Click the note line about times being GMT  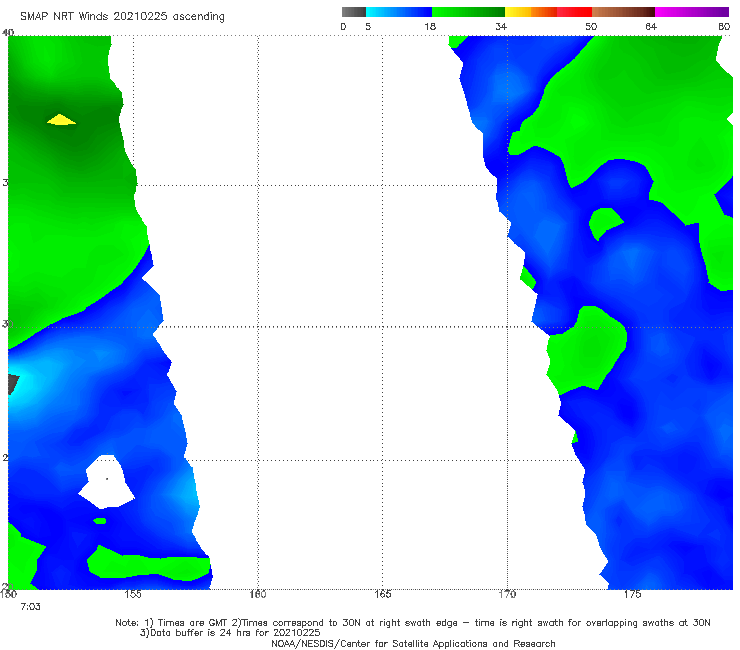click(413, 623)
